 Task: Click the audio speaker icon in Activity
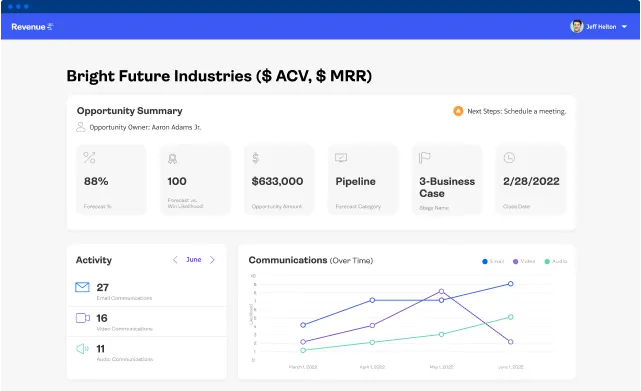coord(82,348)
